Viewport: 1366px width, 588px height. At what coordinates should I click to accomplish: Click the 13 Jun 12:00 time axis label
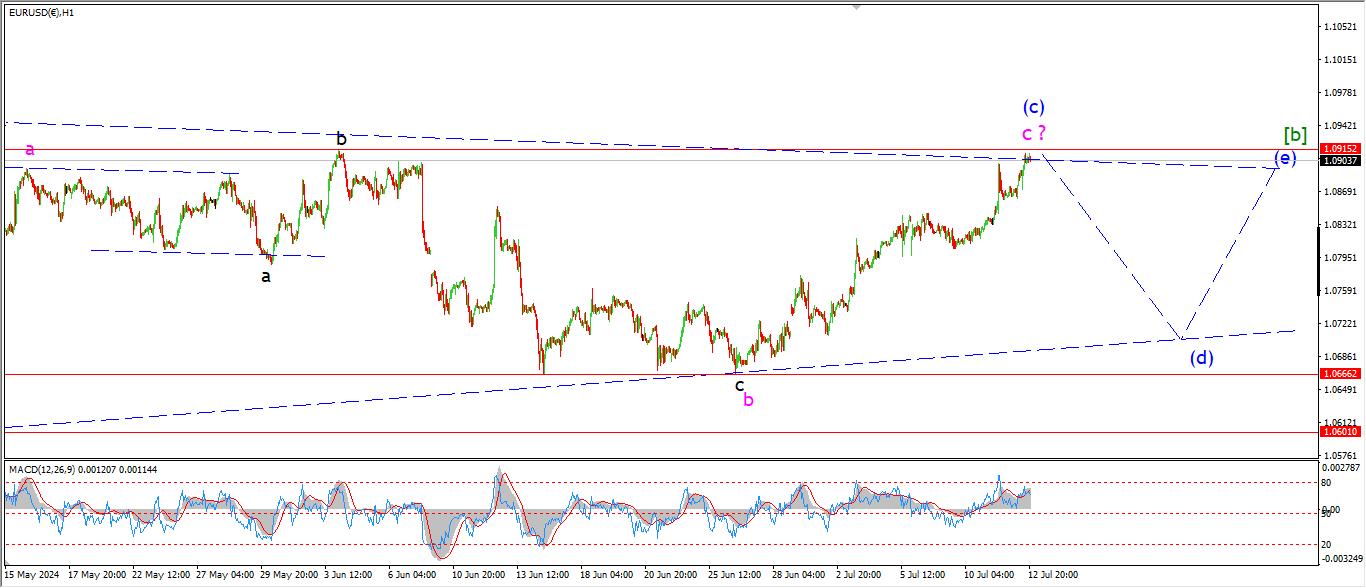pos(541,575)
